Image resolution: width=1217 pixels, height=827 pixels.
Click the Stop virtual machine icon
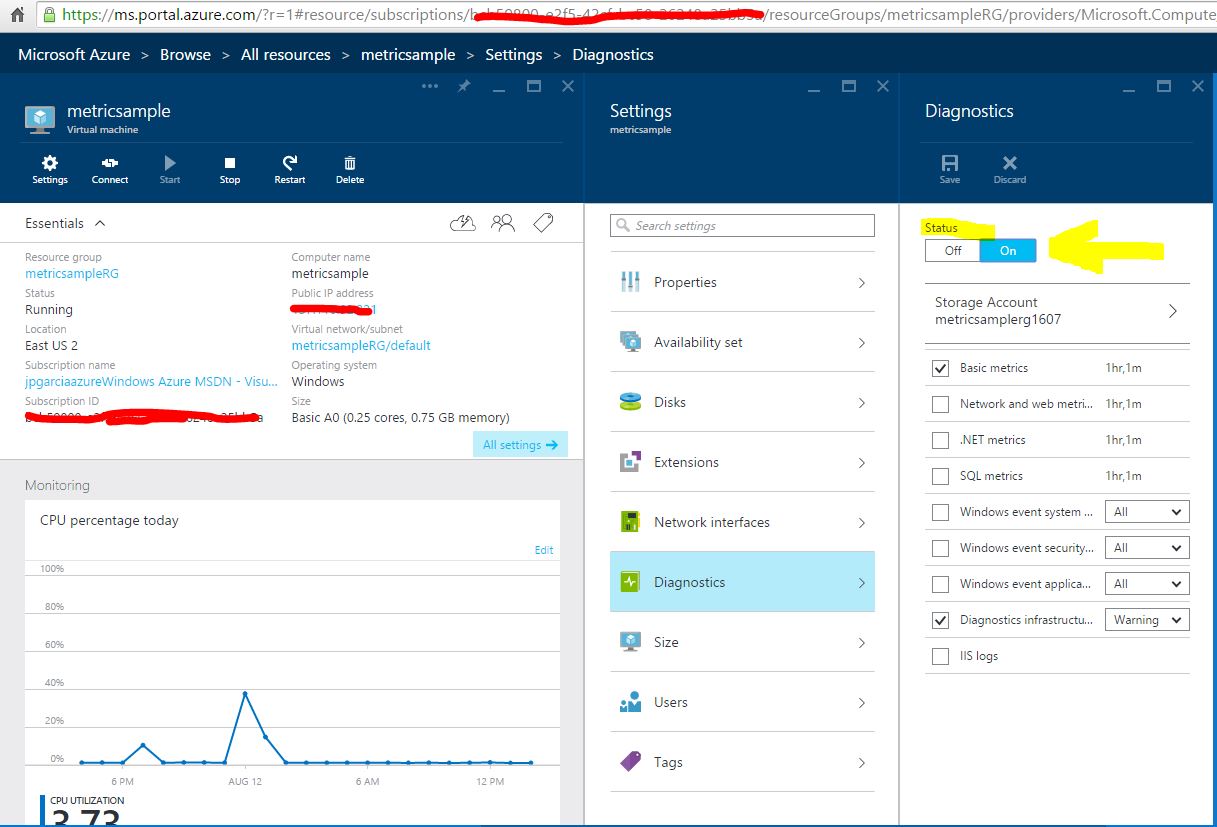click(230, 164)
